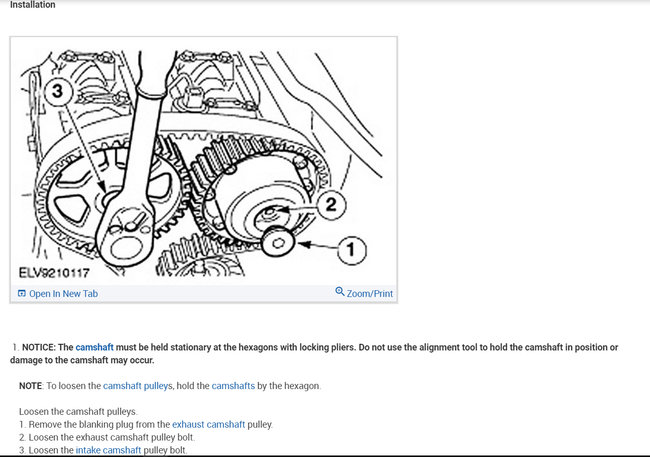Follow the 'exhaust camshaft' link in step 1
Viewport: 650px width, 457px height.
pyautogui.click(x=209, y=425)
